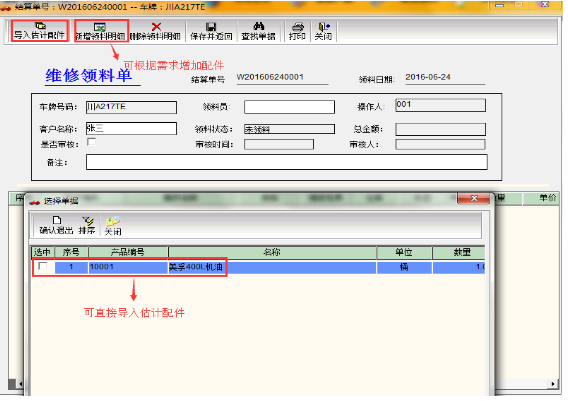This screenshot has height=401, width=568.
Task: Click the 名称 column header in the dialog
Action: pyautogui.click(x=272, y=252)
